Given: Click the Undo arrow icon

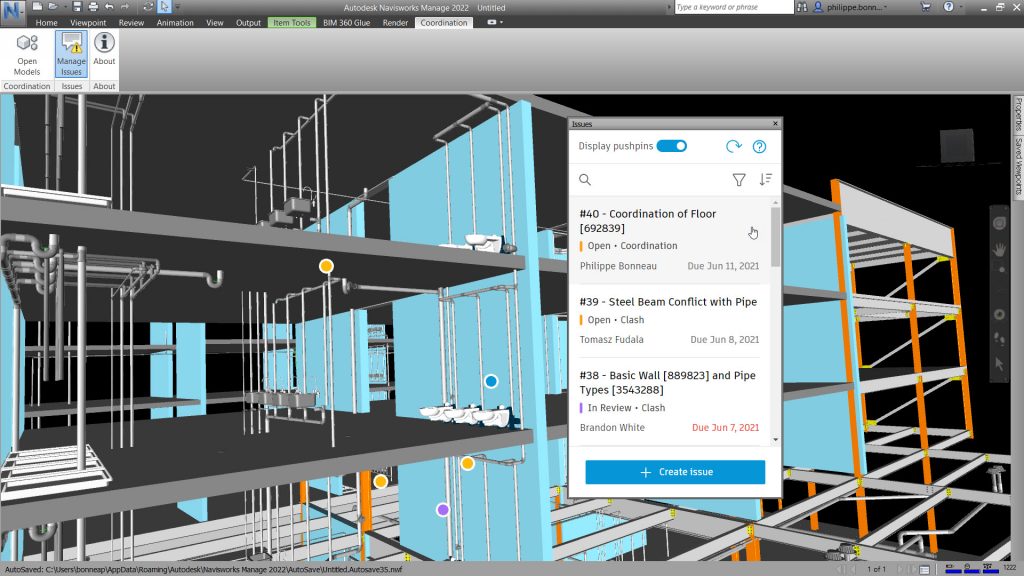Looking at the screenshot, I should pos(109,7).
